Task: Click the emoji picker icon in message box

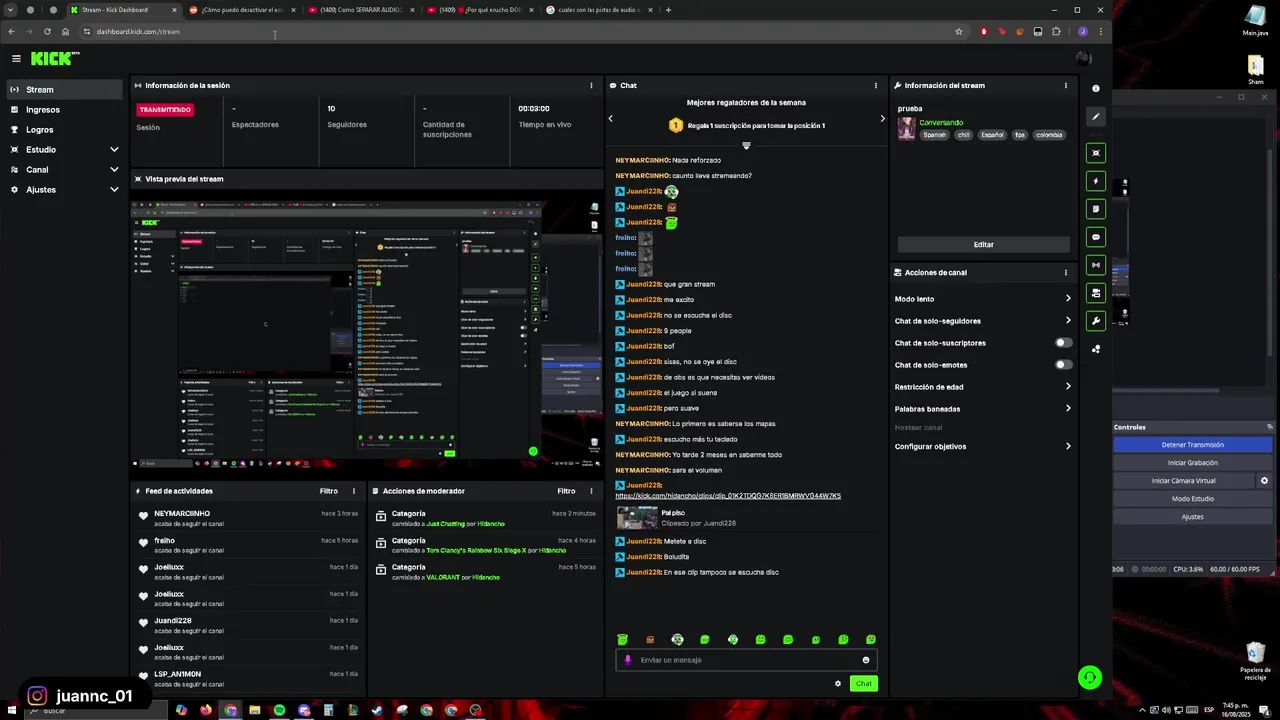Action: 866,660
